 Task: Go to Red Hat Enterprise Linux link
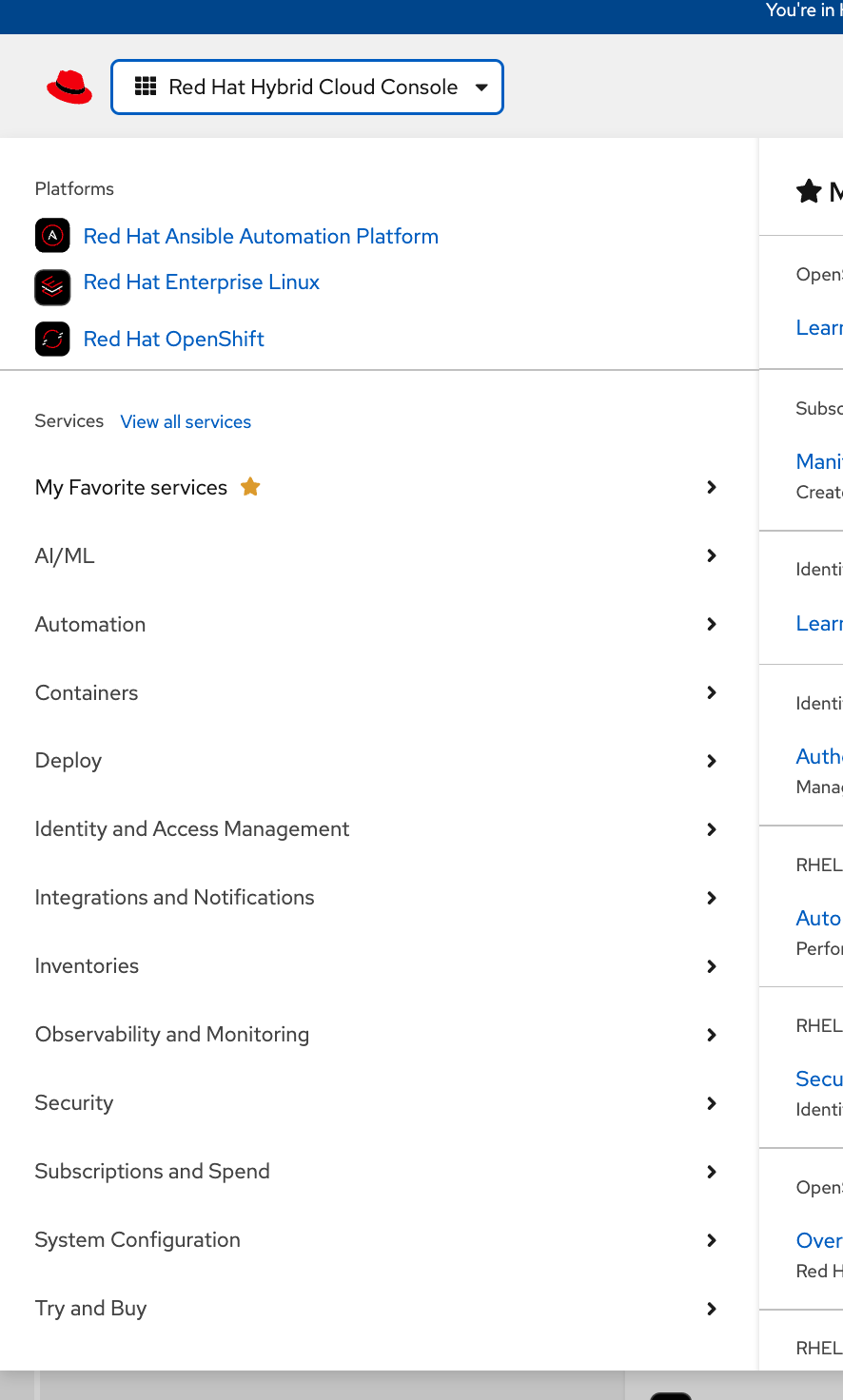202,282
